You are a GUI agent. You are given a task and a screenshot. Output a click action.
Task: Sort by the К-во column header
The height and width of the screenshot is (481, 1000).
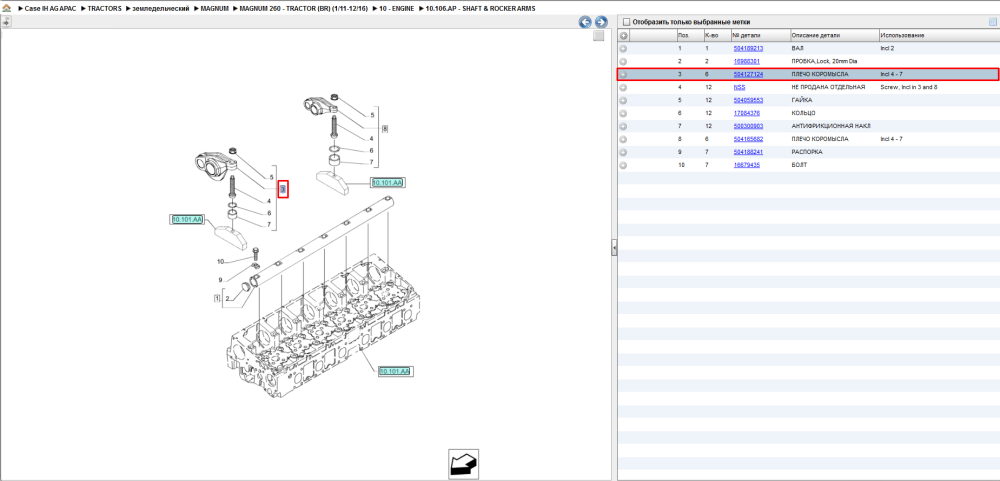point(716,36)
